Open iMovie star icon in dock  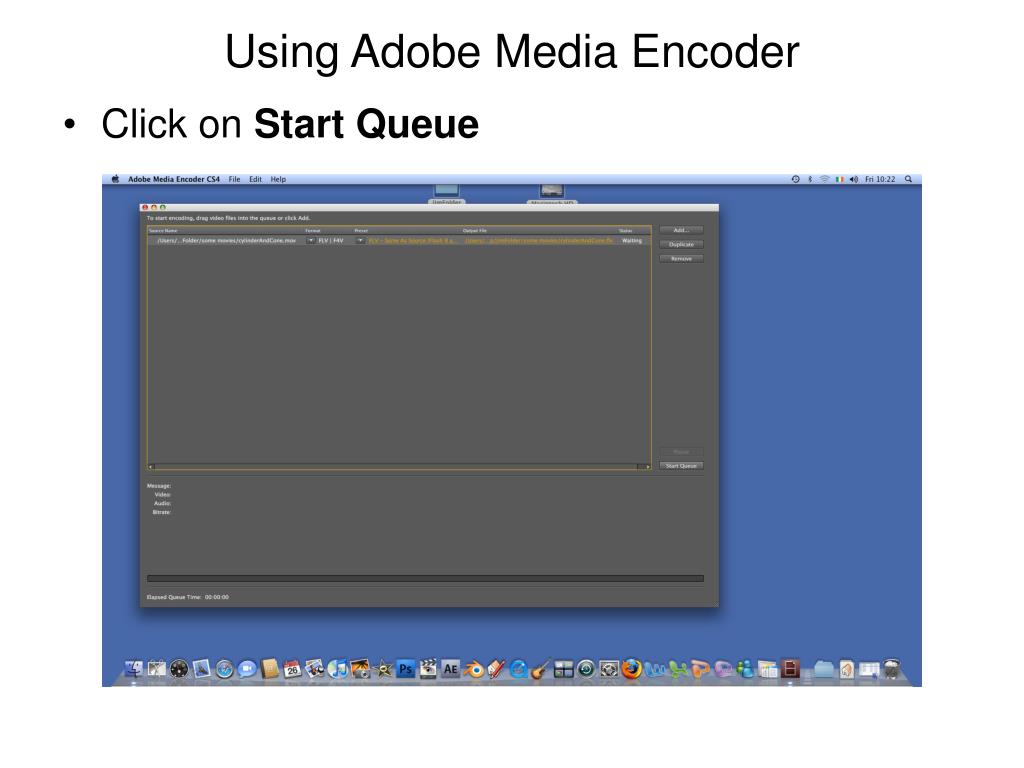click(x=383, y=669)
